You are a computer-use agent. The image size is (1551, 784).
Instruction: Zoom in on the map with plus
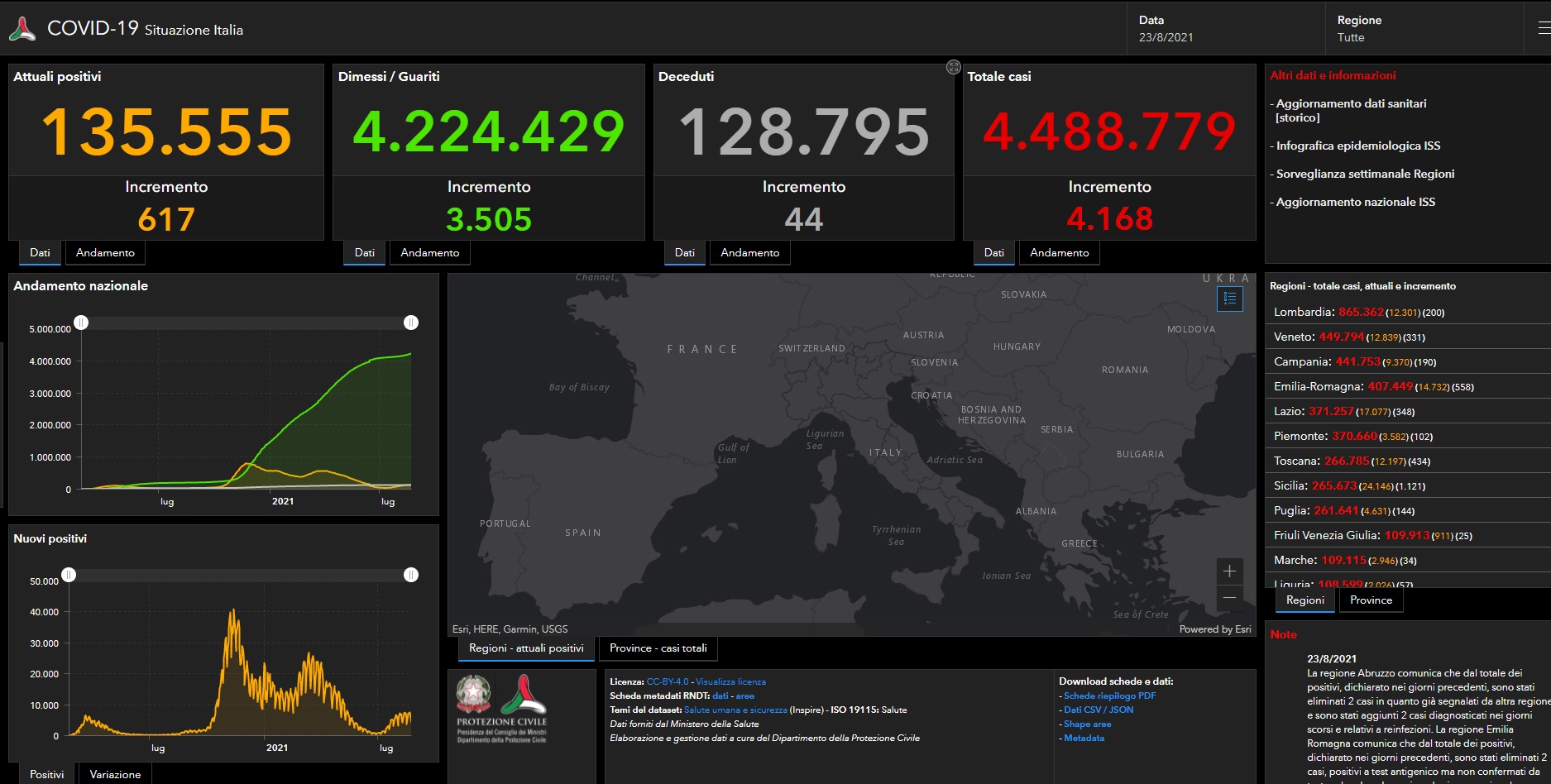coord(1229,571)
